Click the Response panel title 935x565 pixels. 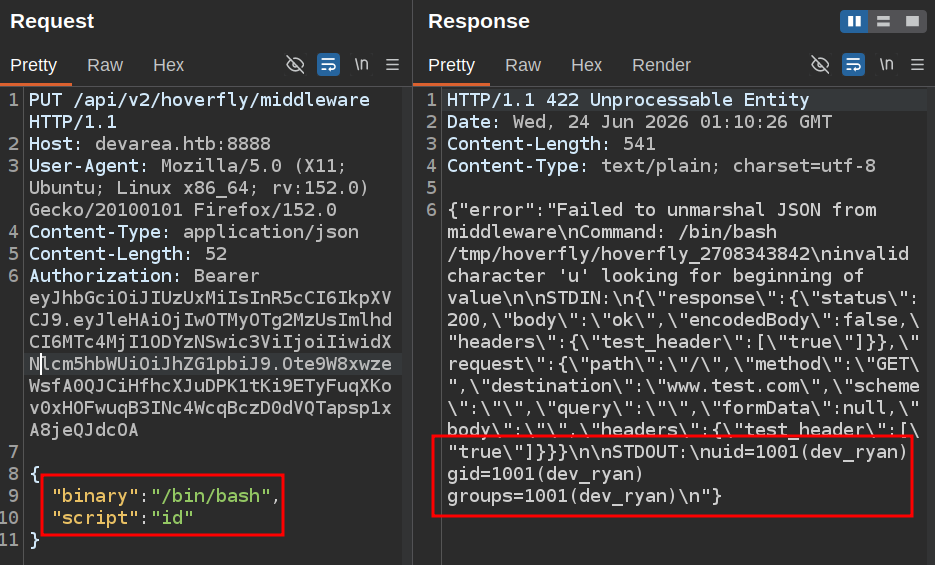479,21
